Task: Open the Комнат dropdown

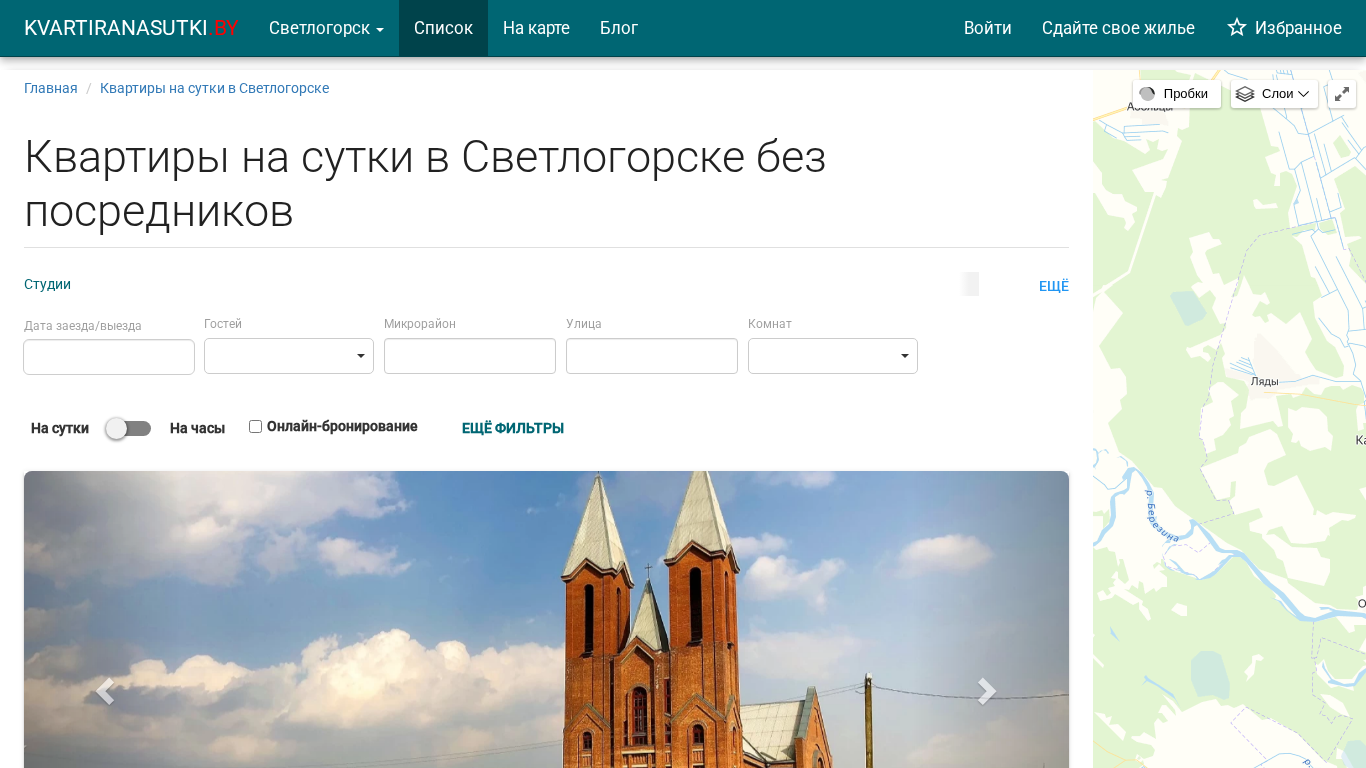Action: tap(833, 356)
